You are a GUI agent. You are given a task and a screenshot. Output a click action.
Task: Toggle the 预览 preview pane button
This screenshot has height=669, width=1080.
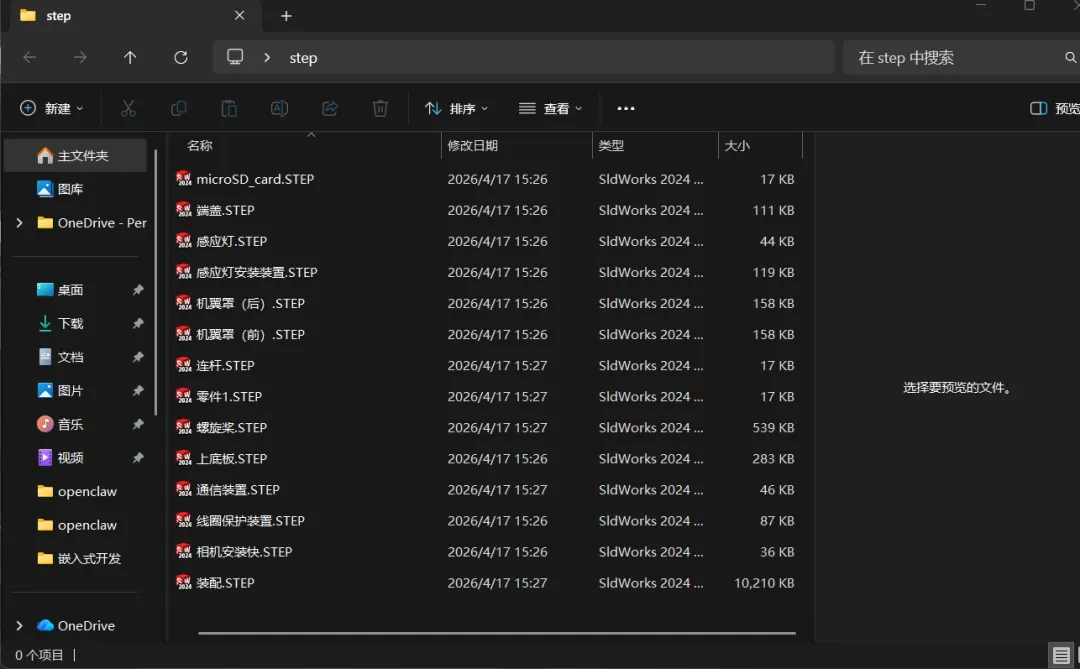point(1054,108)
